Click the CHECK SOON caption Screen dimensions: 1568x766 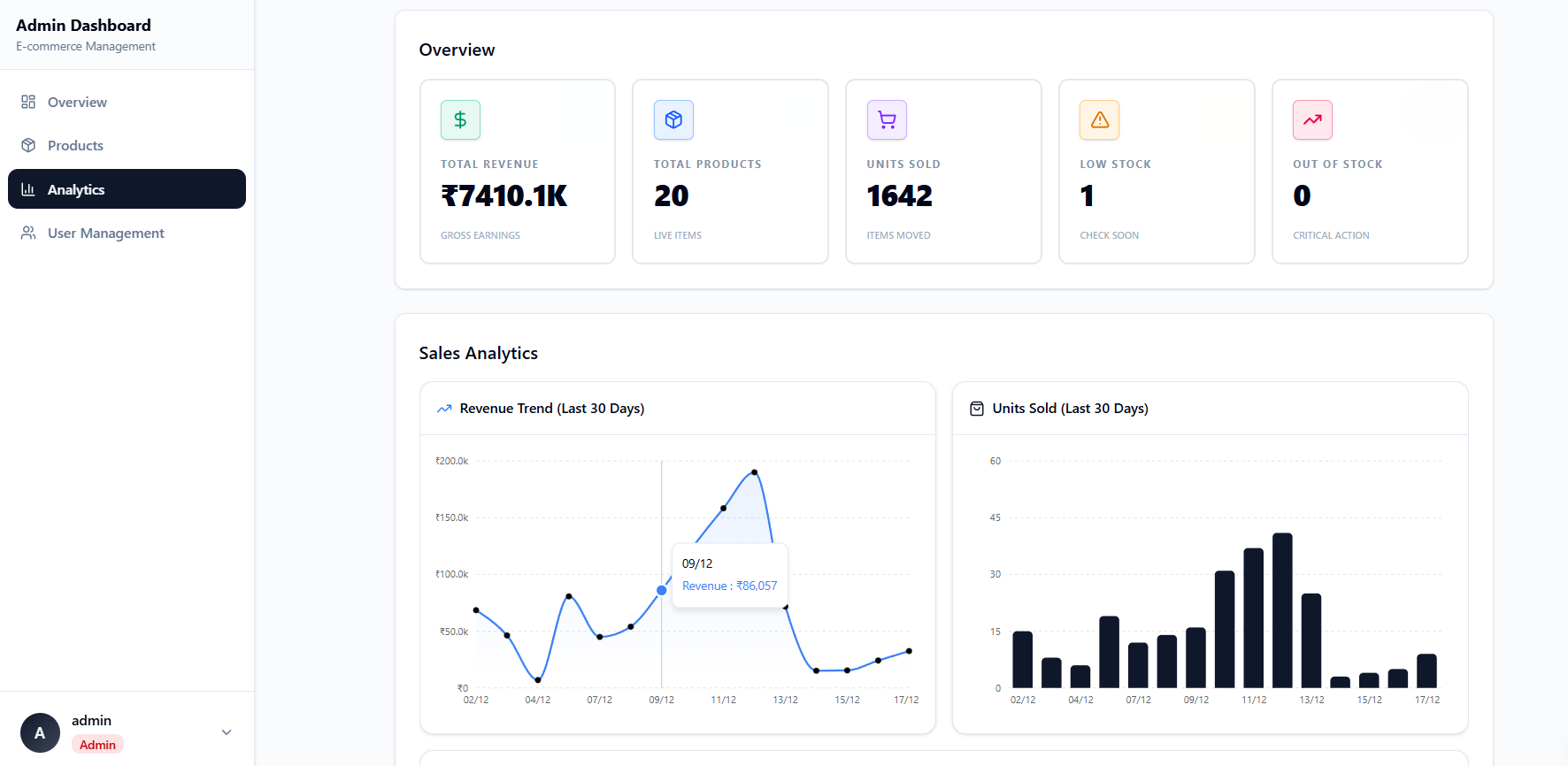click(1110, 235)
